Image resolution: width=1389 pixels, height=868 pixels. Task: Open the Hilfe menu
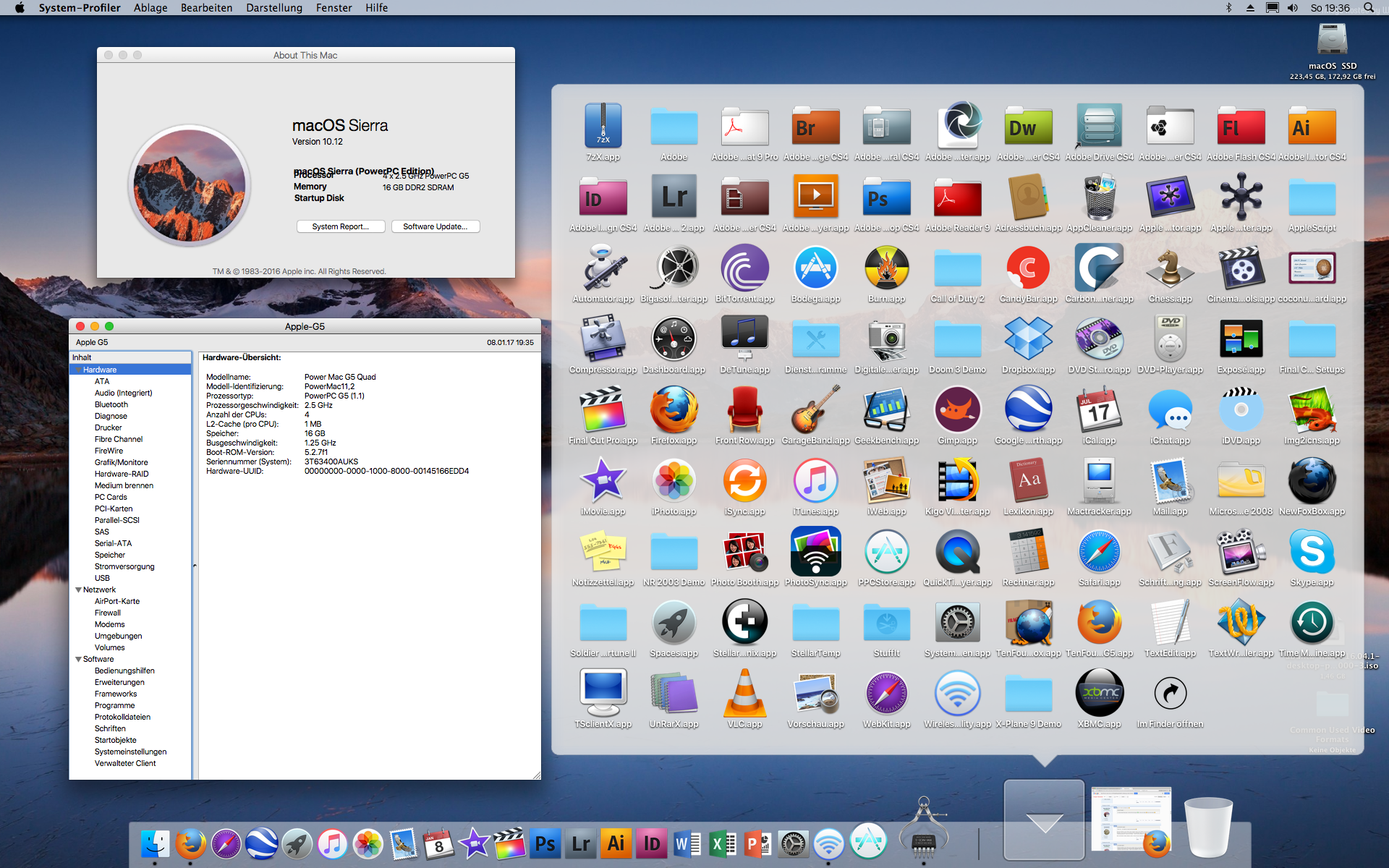tap(376, 8)
